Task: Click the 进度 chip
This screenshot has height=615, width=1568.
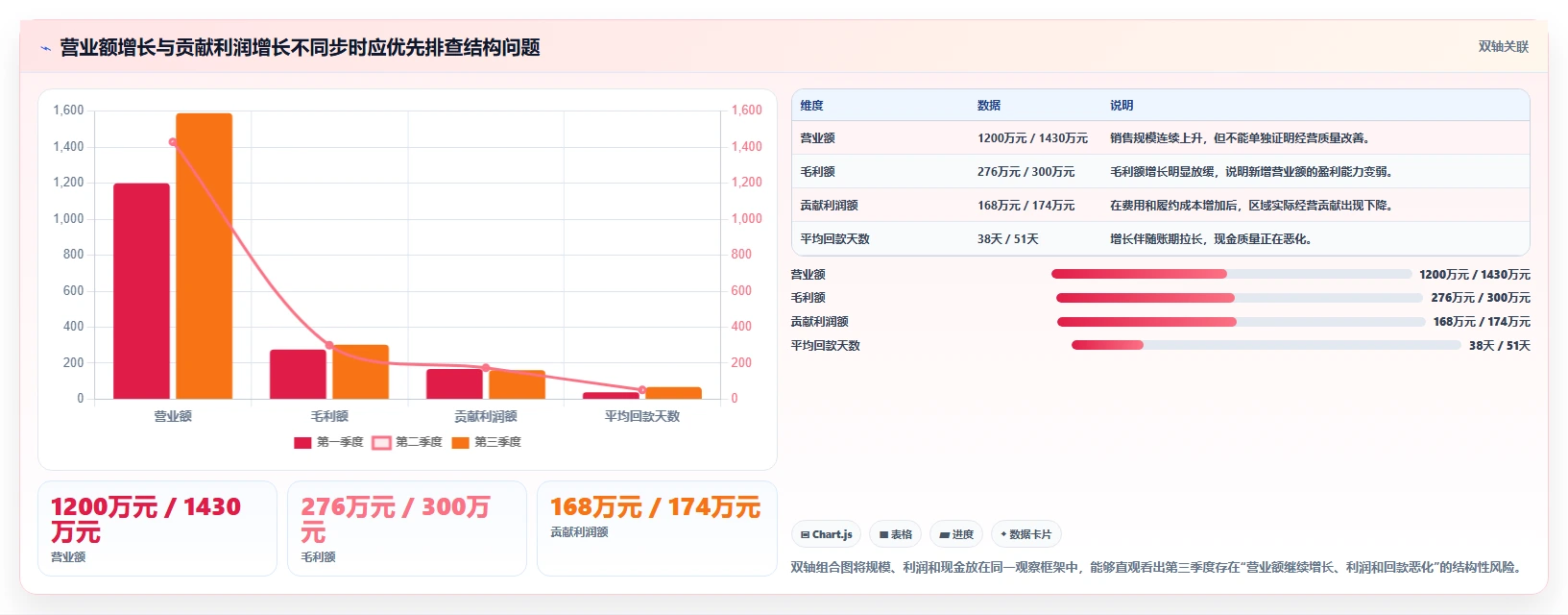Action: tap(956, 534)
